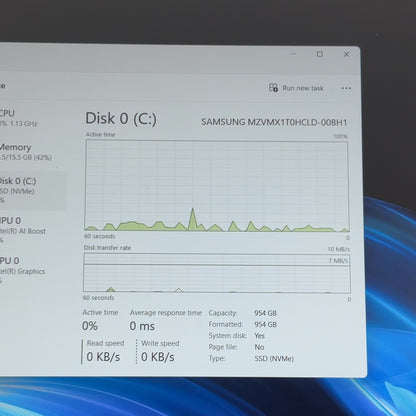Click the Capacity 954 GB value

265,313
